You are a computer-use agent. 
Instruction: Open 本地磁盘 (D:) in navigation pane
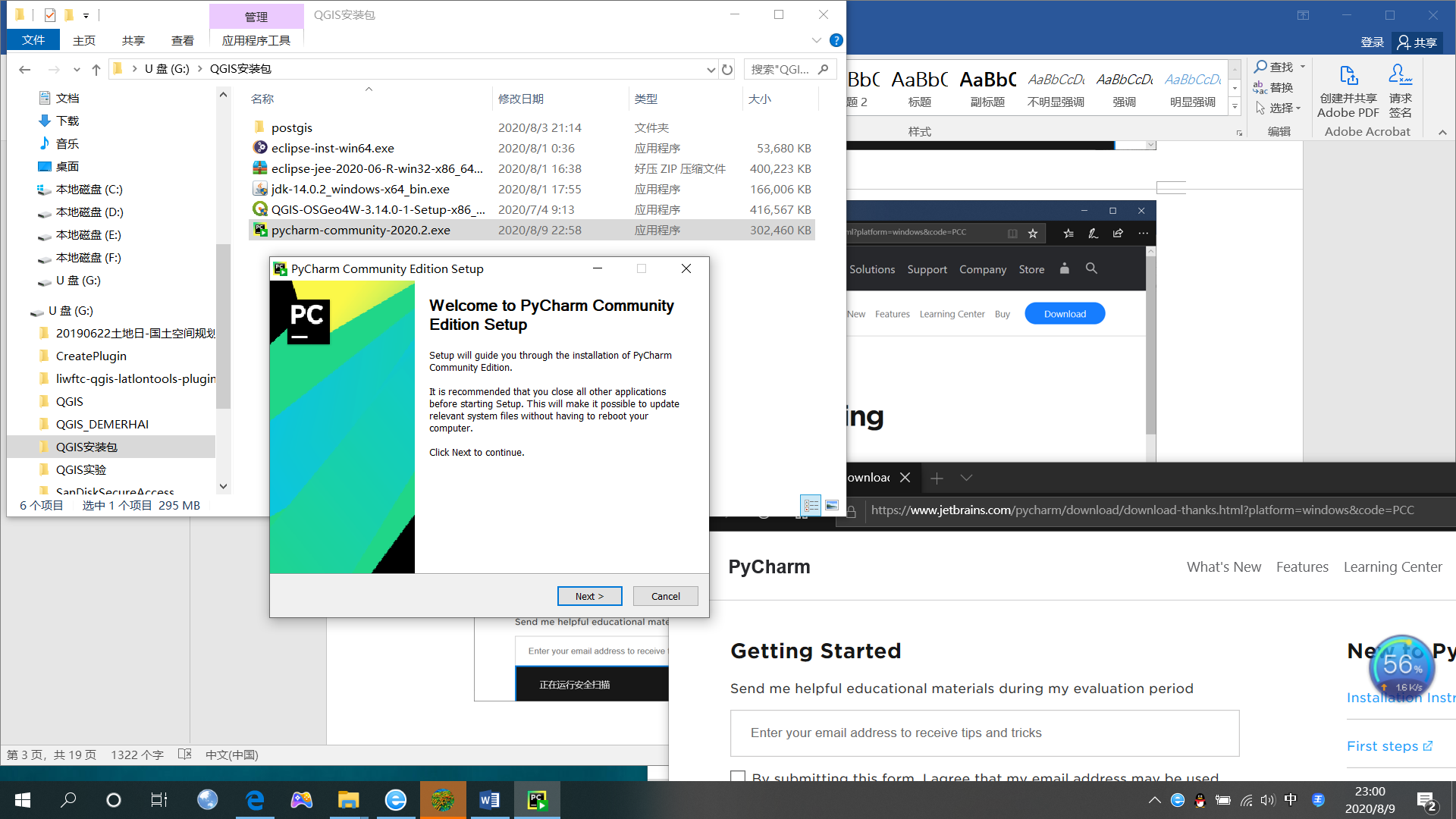89,212
